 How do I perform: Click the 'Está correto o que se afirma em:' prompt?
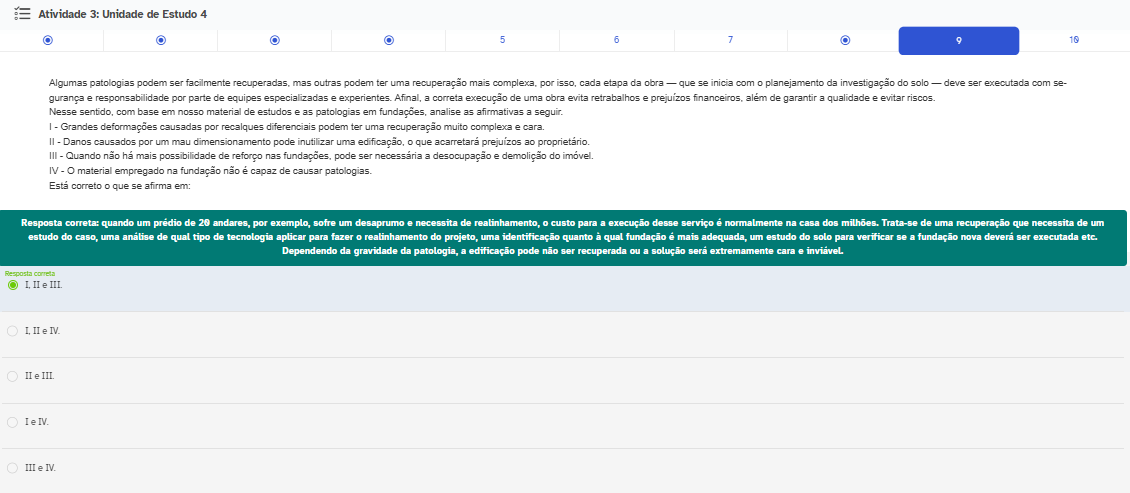119,186
